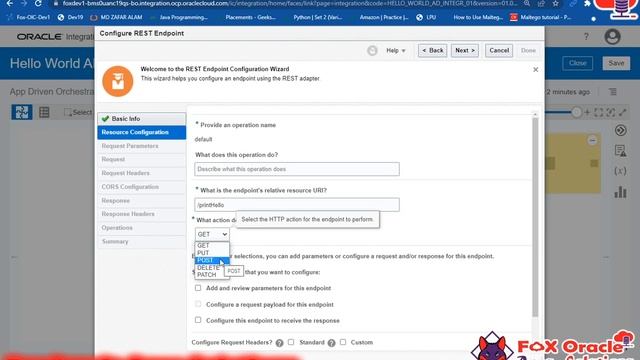Click the wizard vertical scrollbar
This screenshot has width=640, height=360.
(x=535, y=216)
